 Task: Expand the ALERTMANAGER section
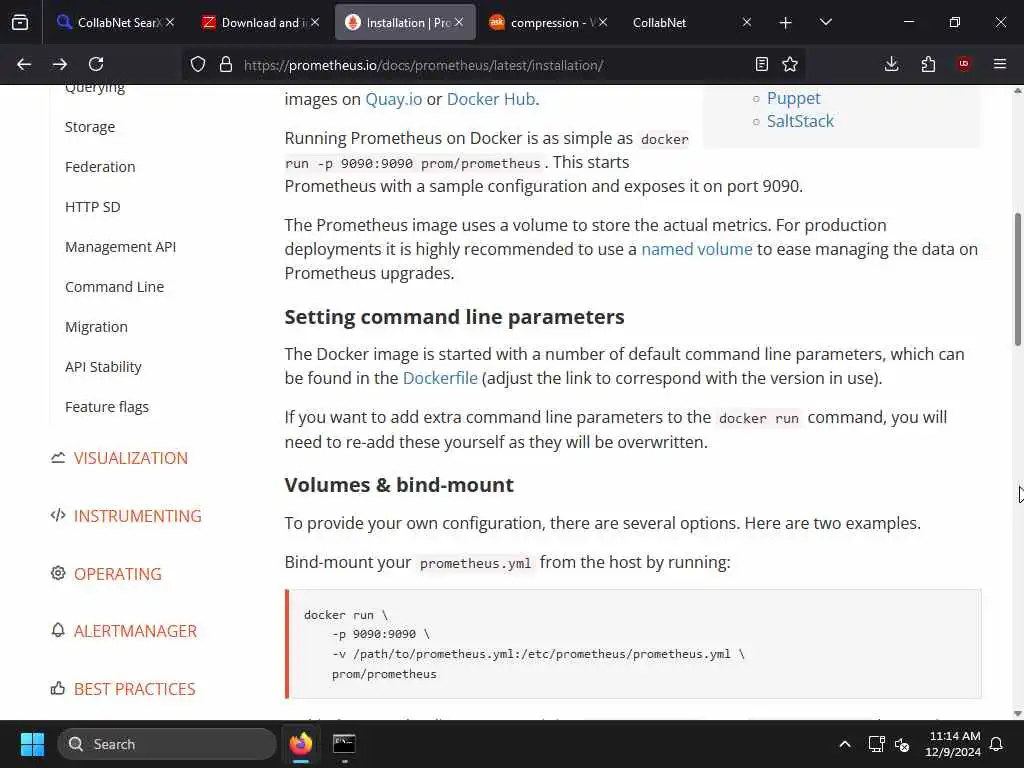[x=135, y=631]
